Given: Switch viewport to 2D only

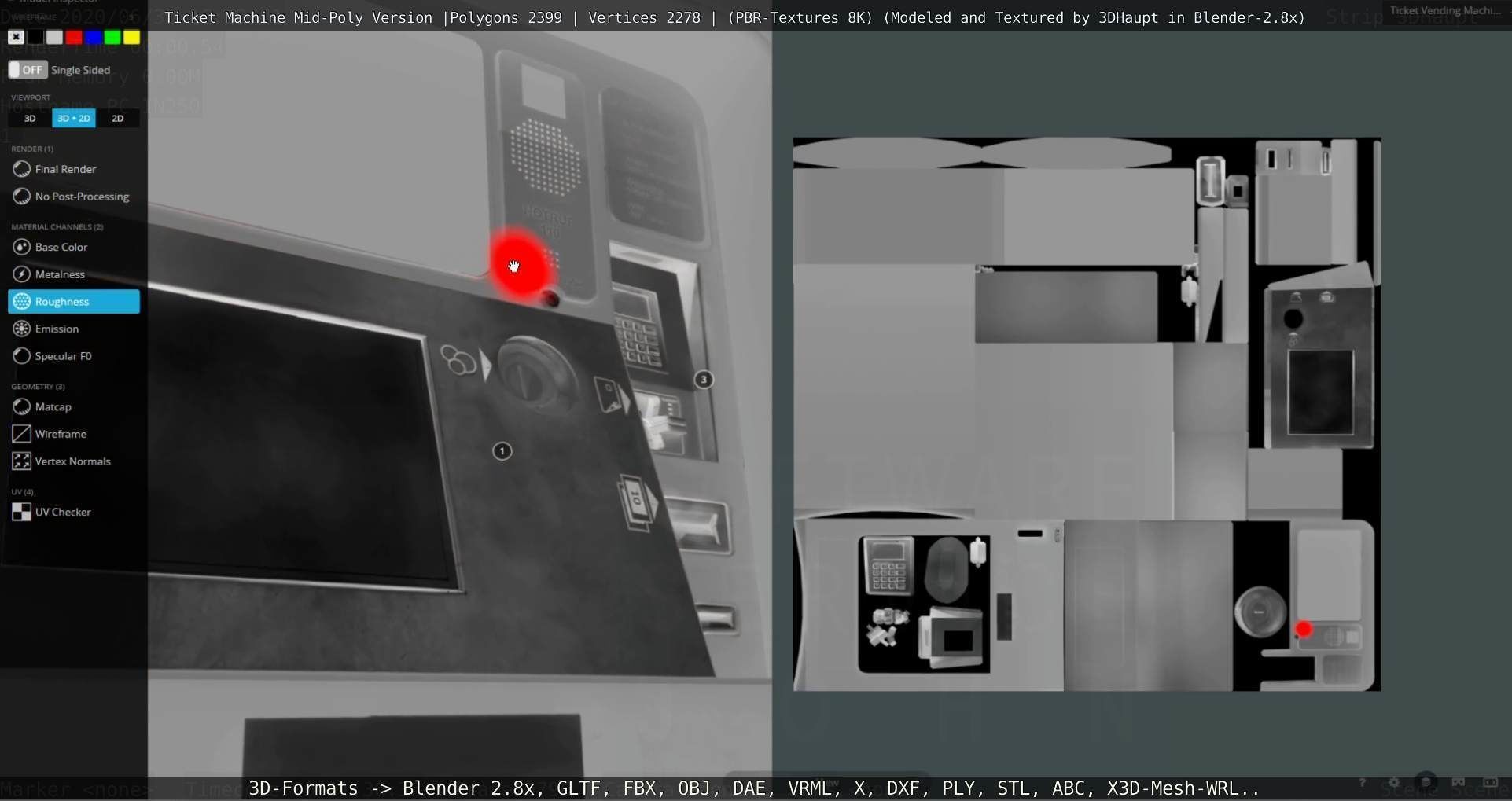Looking at the screenshot, I should click(x=118, y=119).
